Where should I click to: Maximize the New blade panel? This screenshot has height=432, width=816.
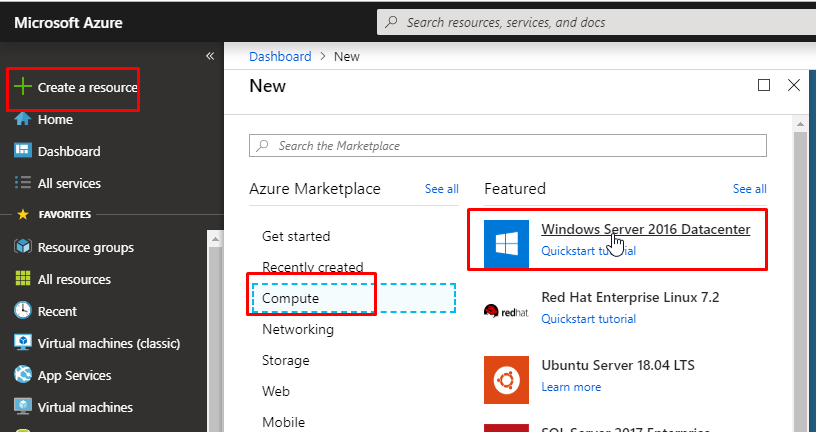(764, 86)
